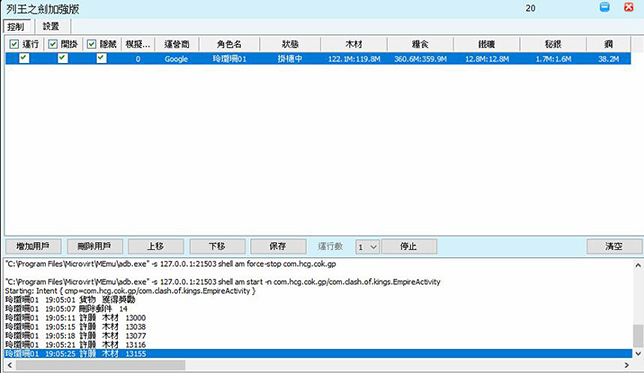Click the 38.2M steel value cell

coord(608,59)
